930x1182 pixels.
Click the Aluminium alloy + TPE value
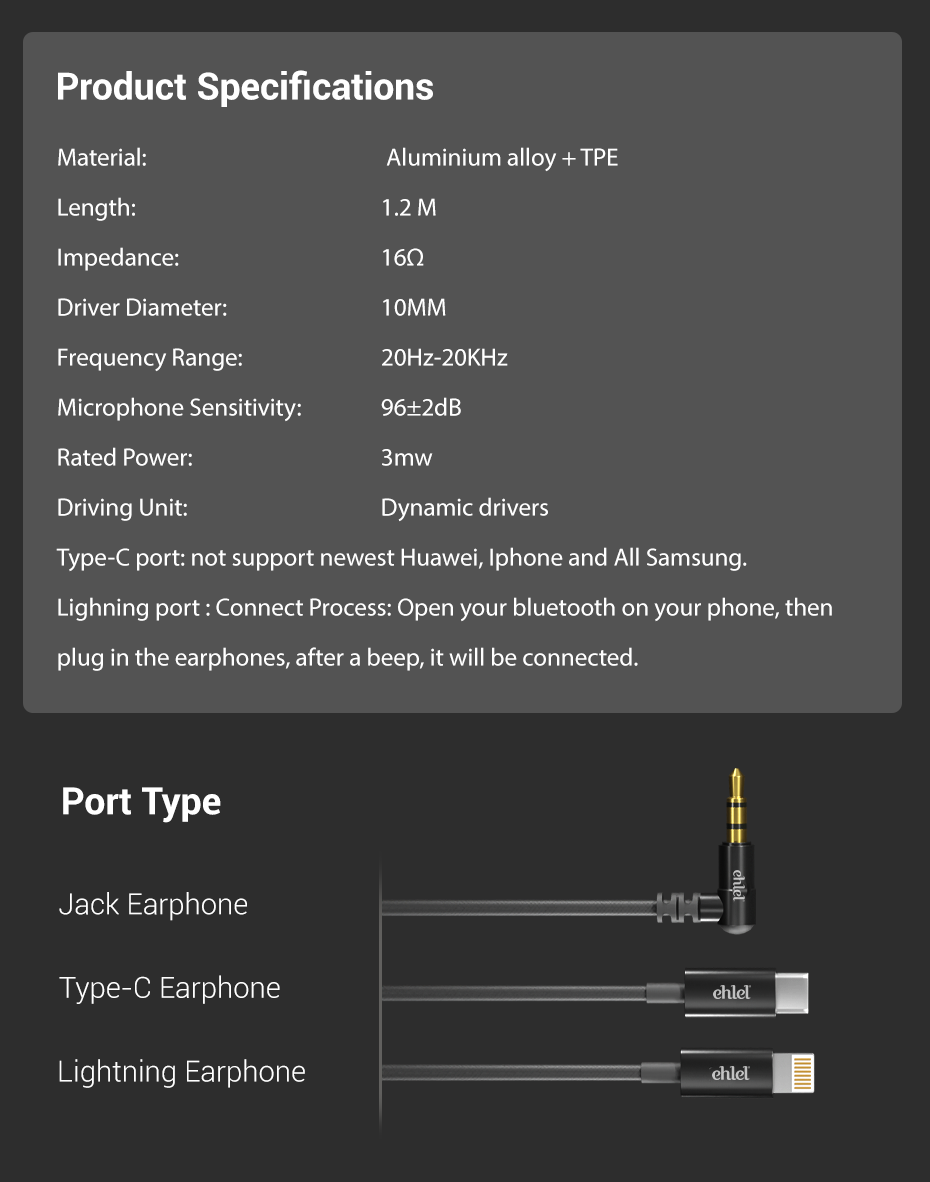pyautogui.click(x=502, y=158)
